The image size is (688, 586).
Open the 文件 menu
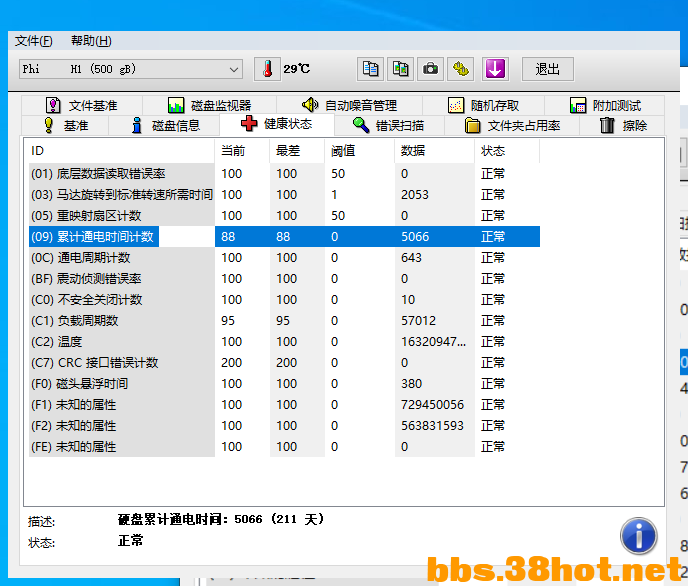click(33, 41)
